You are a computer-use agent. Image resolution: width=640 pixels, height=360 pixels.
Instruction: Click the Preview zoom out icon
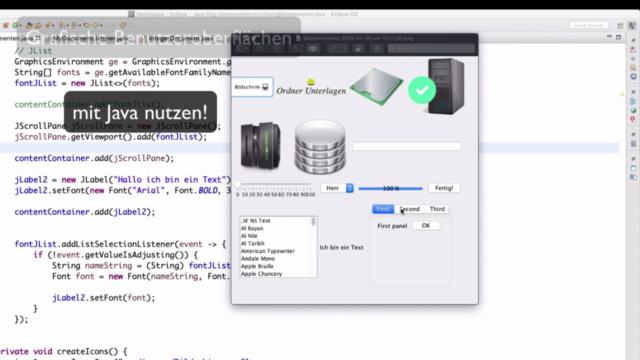click(x=260, y=49)
